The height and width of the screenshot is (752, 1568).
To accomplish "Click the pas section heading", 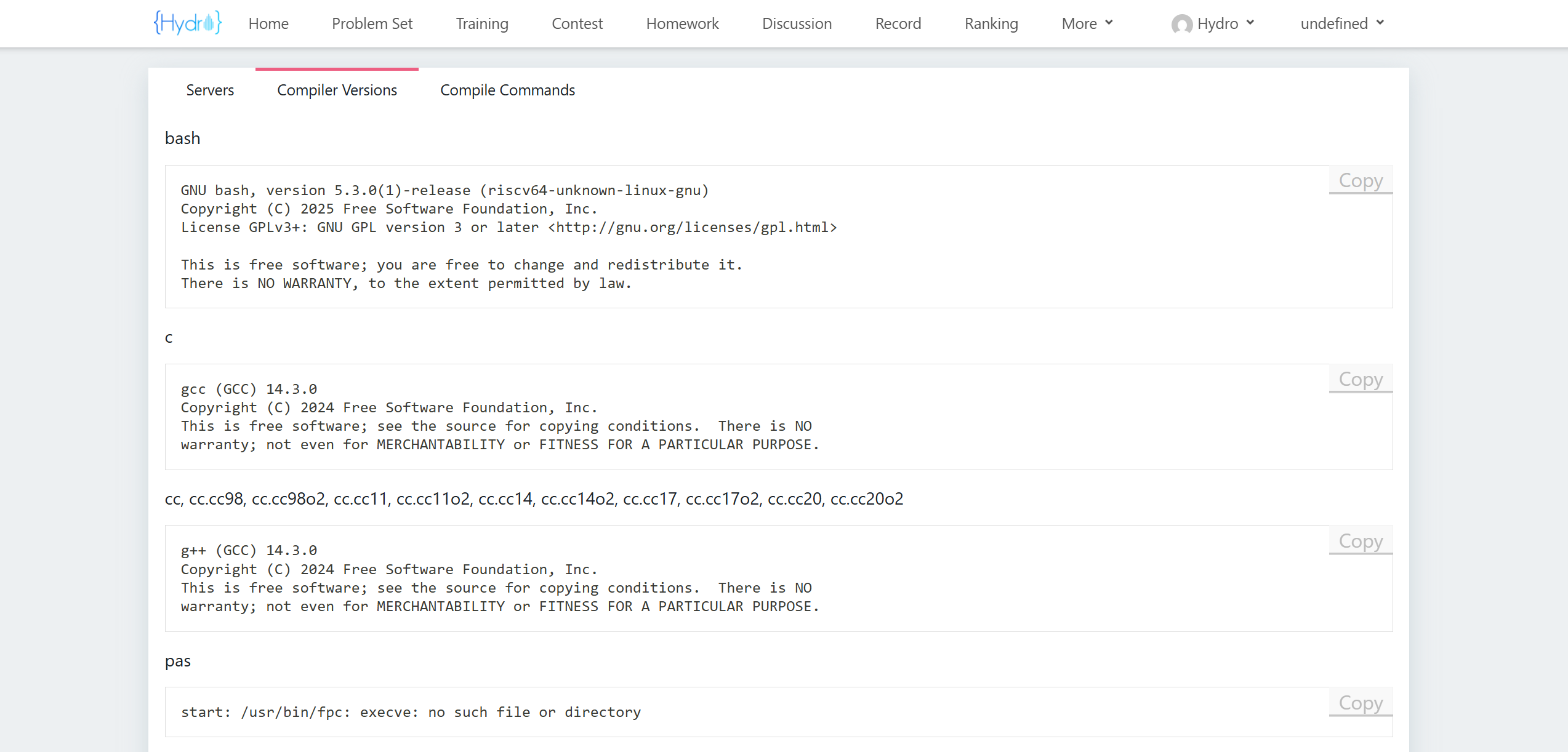I will pyautogui.click(x=178, y=661).
